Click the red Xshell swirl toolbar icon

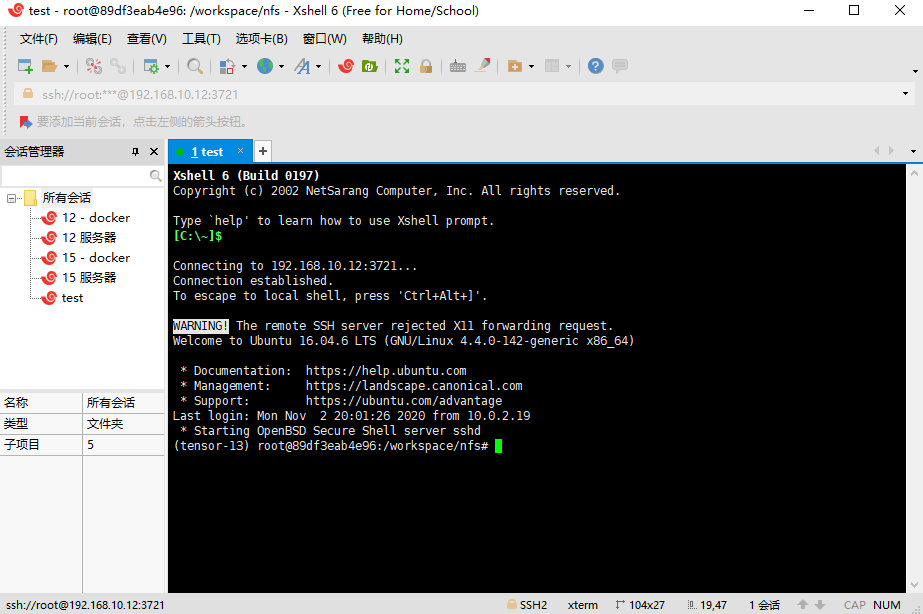tap(346, 66)
